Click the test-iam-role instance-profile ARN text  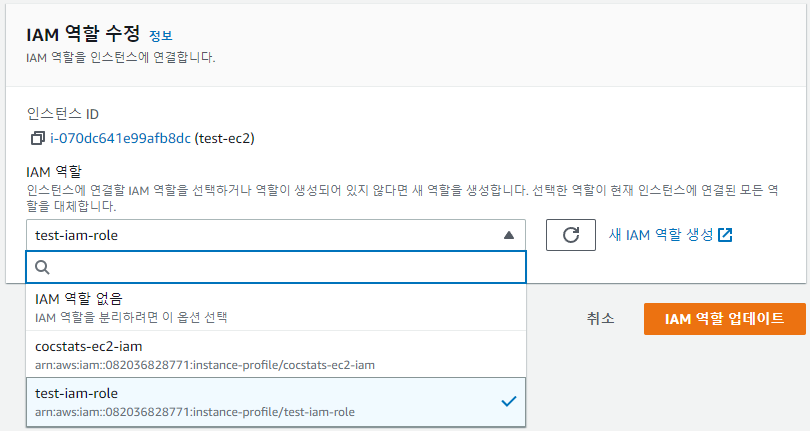click(195, 412)
